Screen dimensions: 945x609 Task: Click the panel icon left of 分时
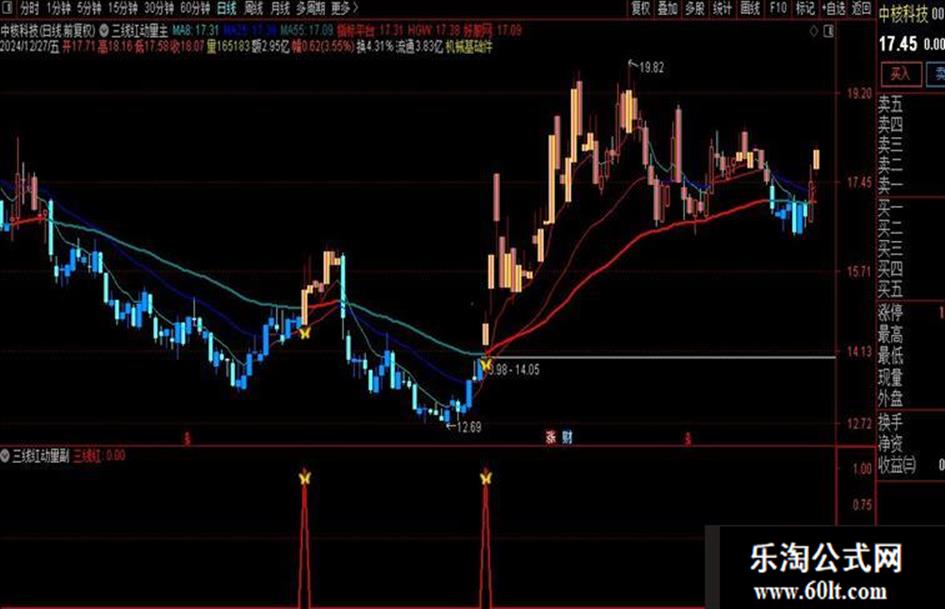pos(8,8)
